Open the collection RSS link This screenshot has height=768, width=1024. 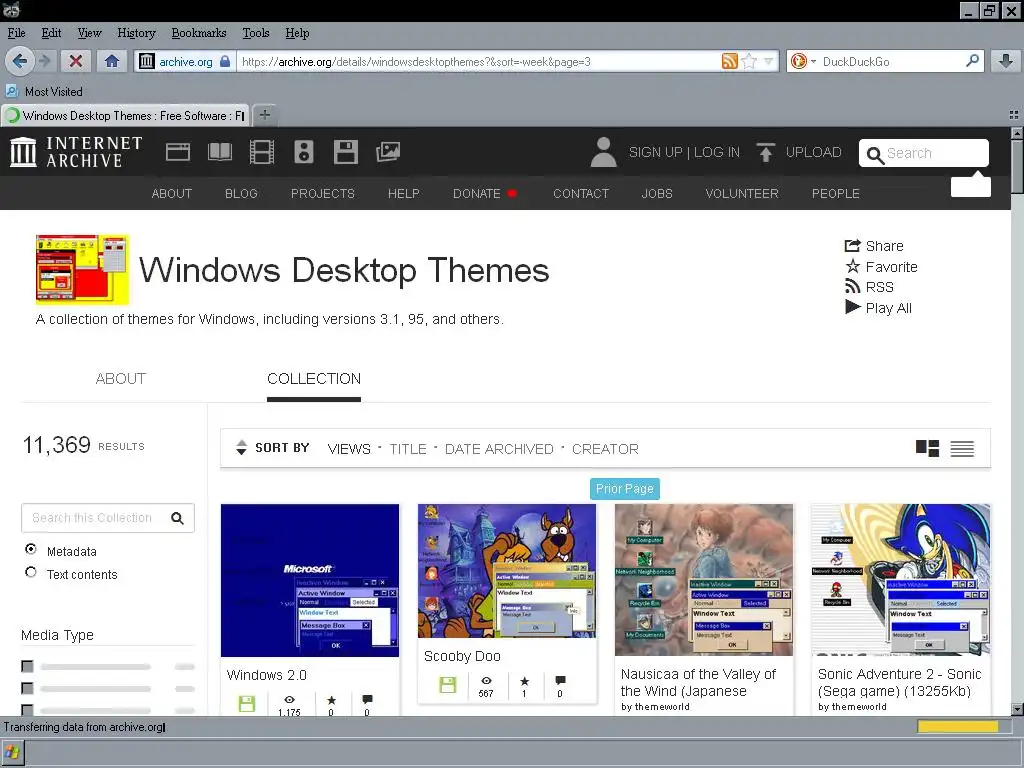(x=869, y=287)
